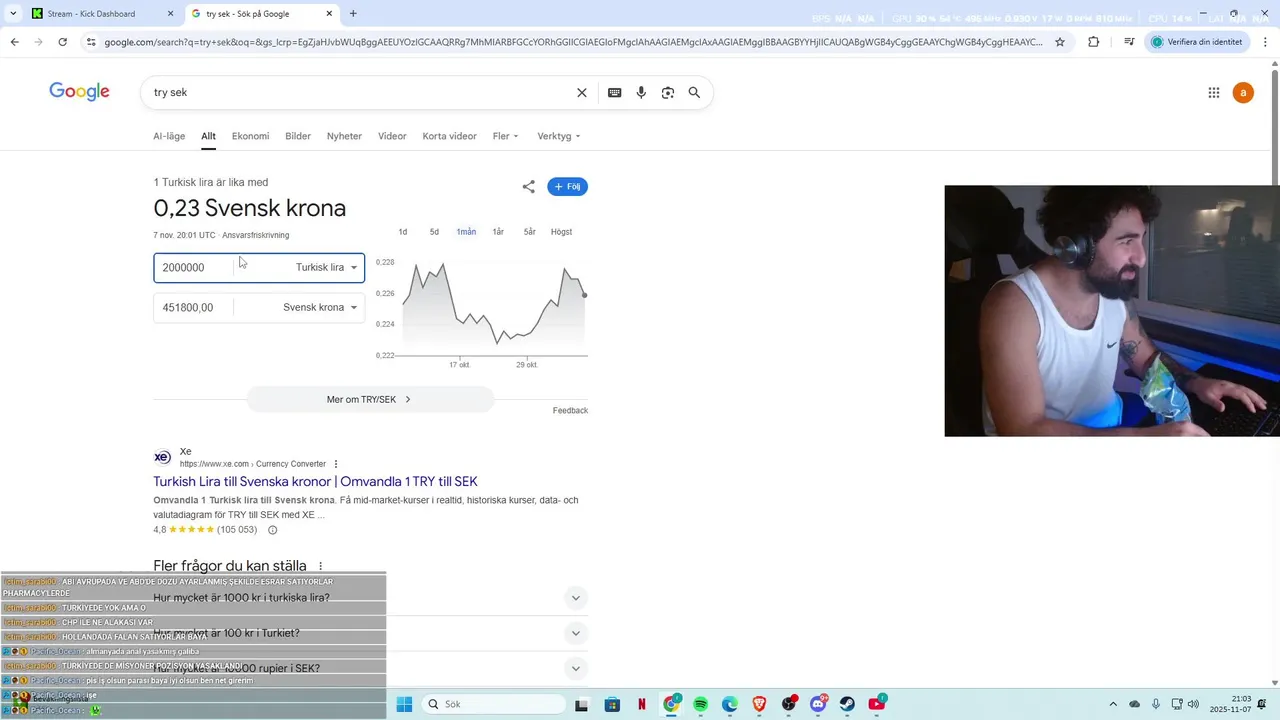Show the 5år chart range
Screen dimensions: 1280x720
point(530,232)
